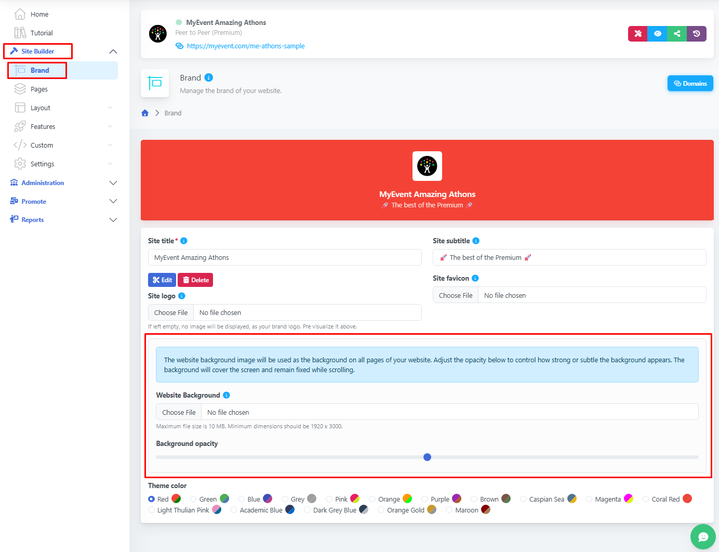
Task: Click the Domains button
Action: coord(690,83)
